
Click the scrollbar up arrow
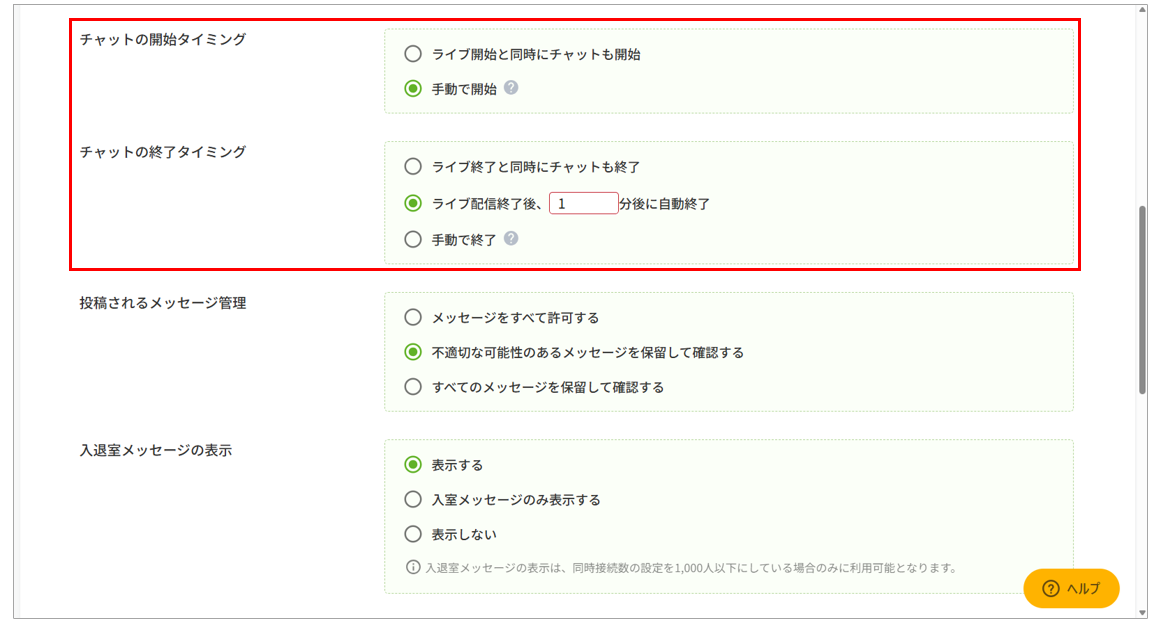click(1142, 10)
